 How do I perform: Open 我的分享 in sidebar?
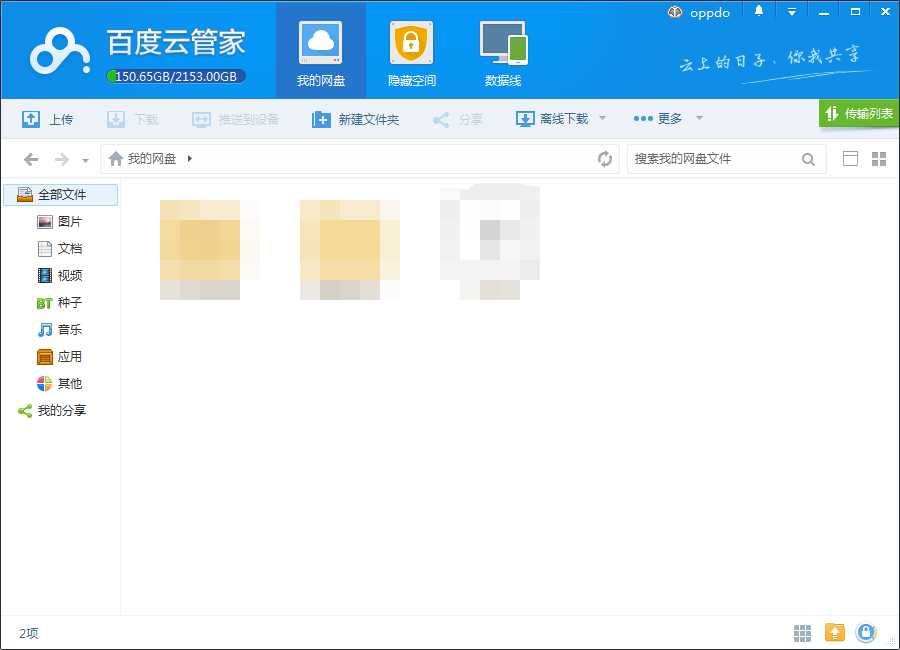tap(52, 411)
